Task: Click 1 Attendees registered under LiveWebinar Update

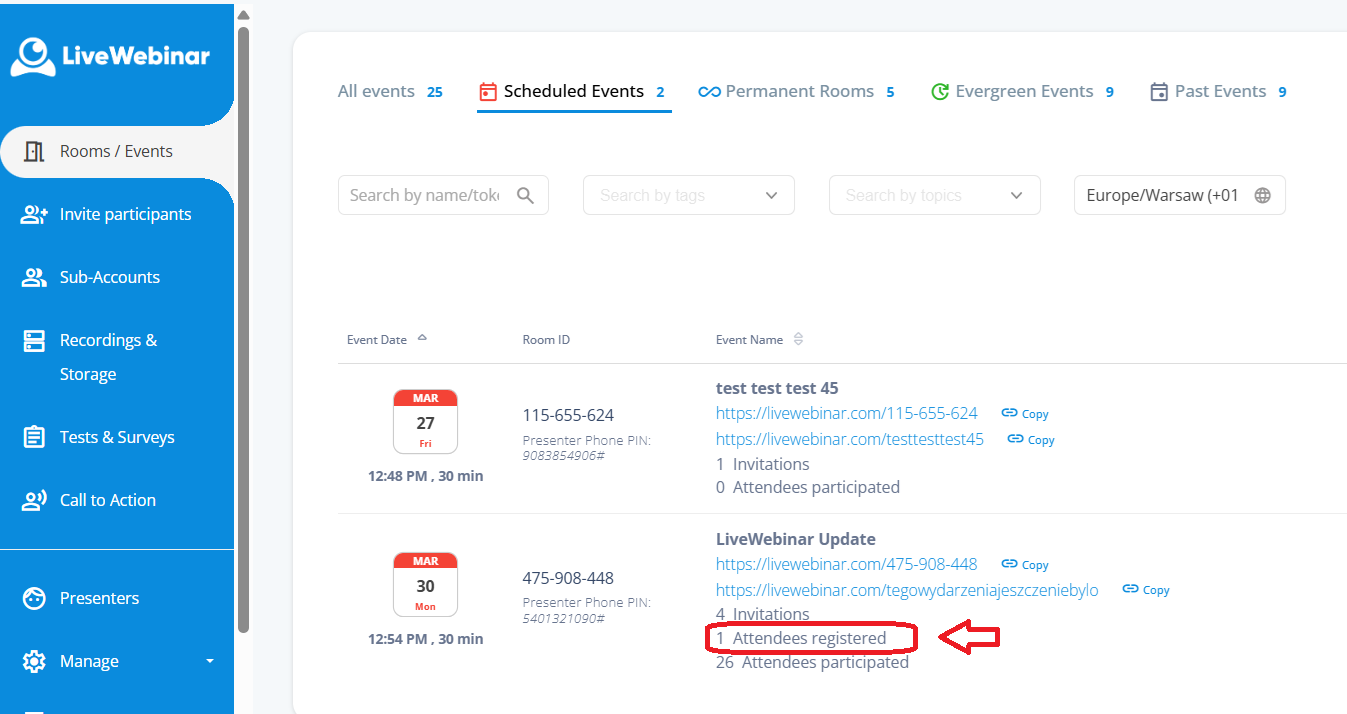Action: (801, 638)
